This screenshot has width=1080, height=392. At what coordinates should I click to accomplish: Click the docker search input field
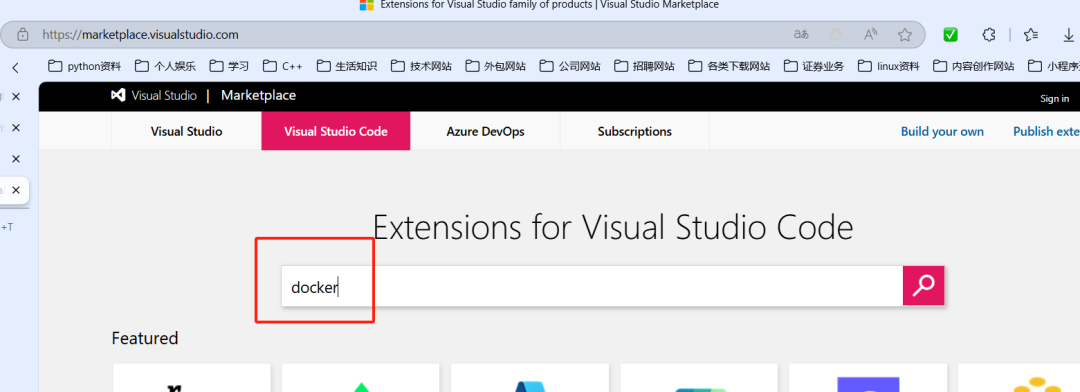point(592,286)
